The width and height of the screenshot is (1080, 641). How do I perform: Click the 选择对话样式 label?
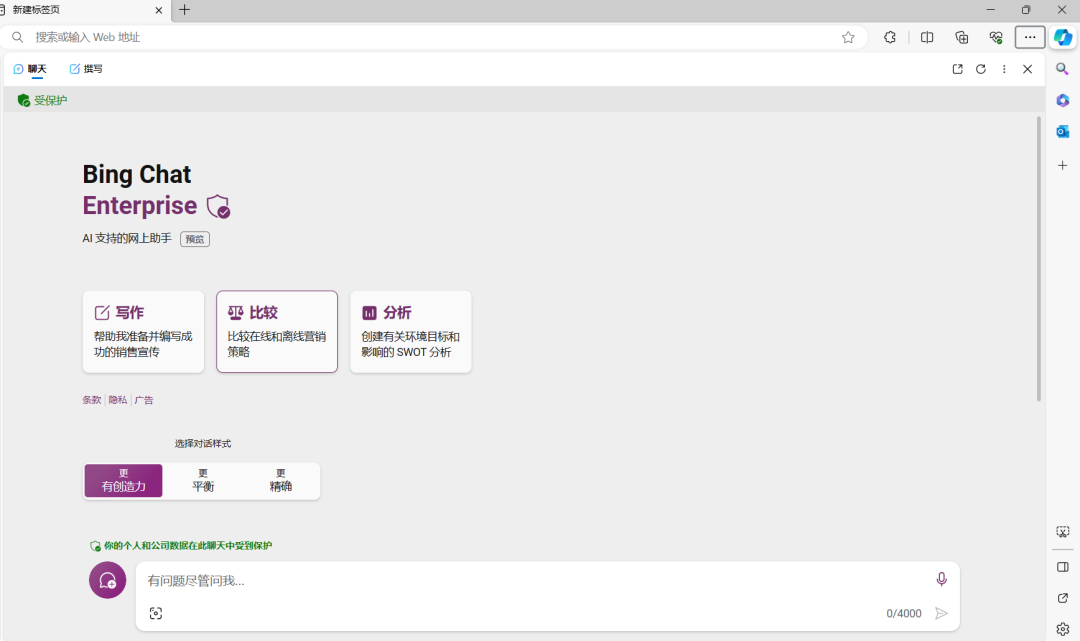202,443
